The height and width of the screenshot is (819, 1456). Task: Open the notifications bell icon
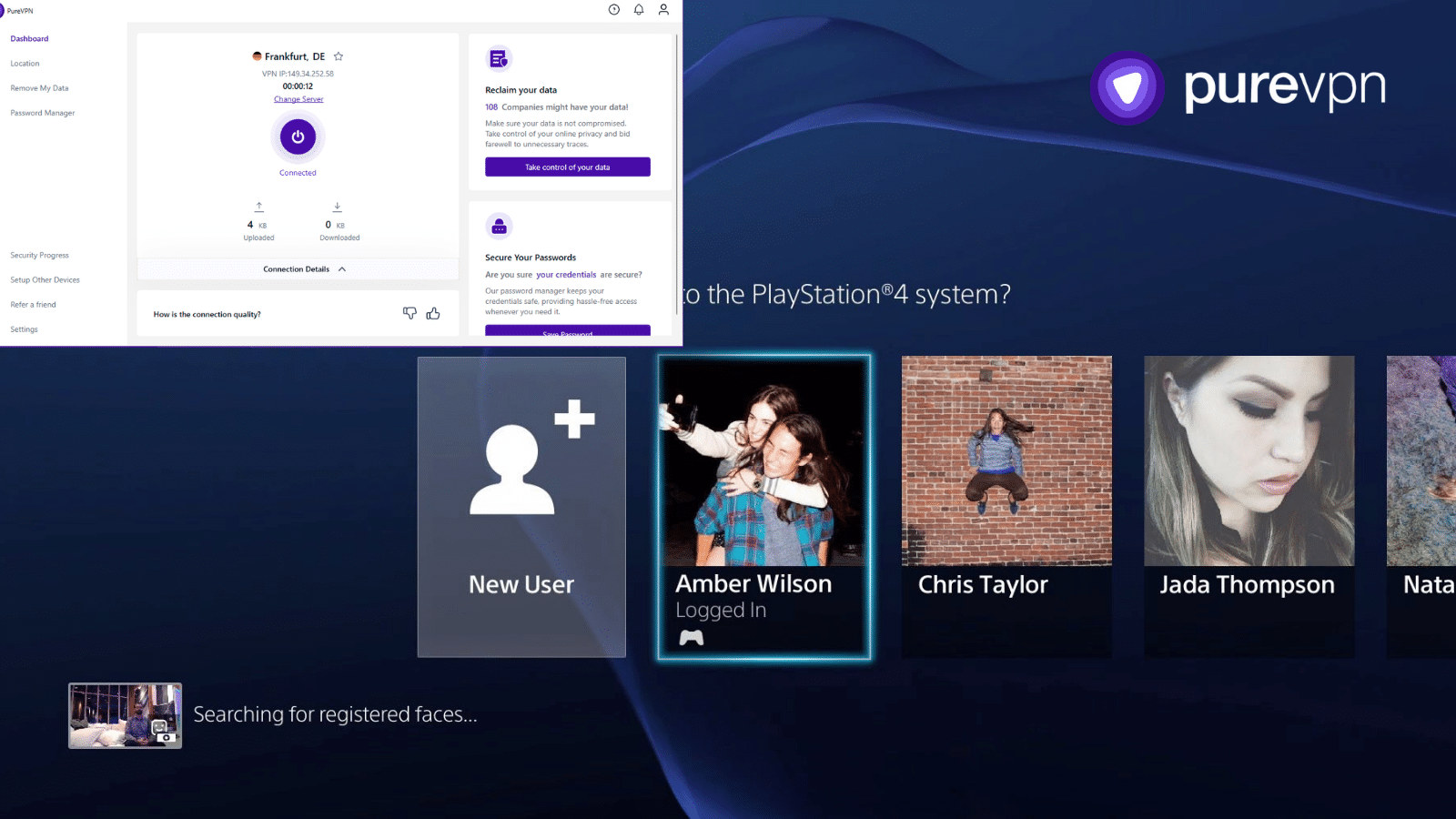click(639, 10)
